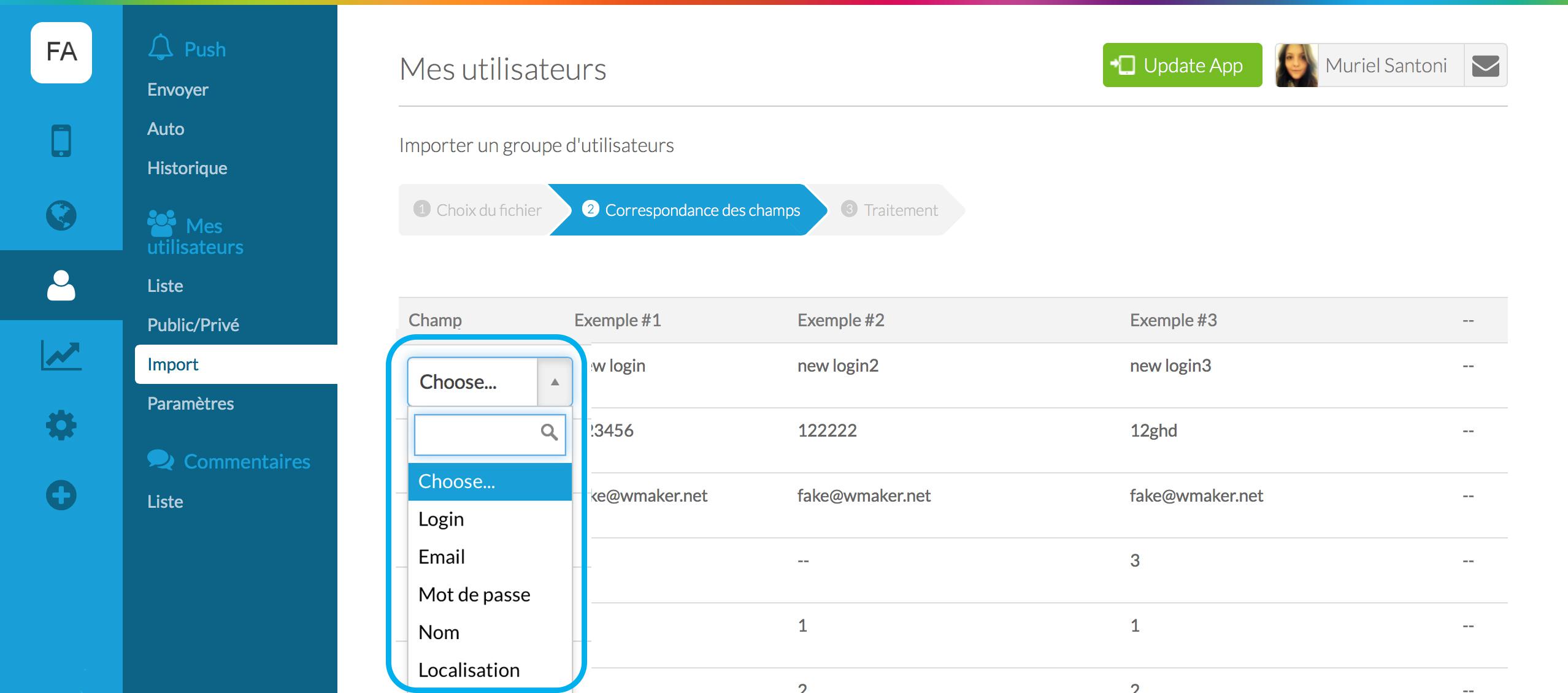Open the envelope messages icon

[x=1485, y=66]
